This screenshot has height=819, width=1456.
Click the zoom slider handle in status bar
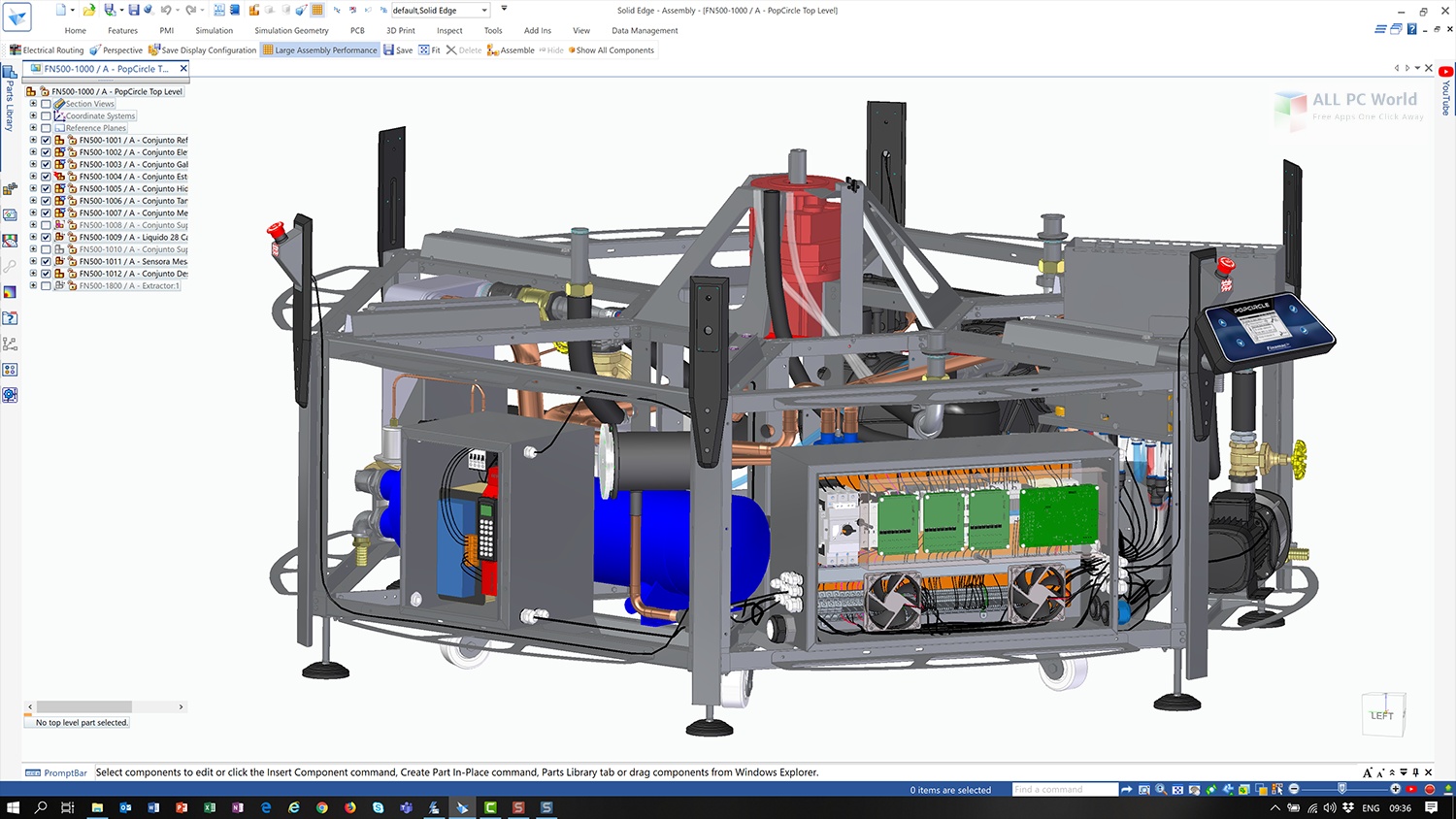1342,790
